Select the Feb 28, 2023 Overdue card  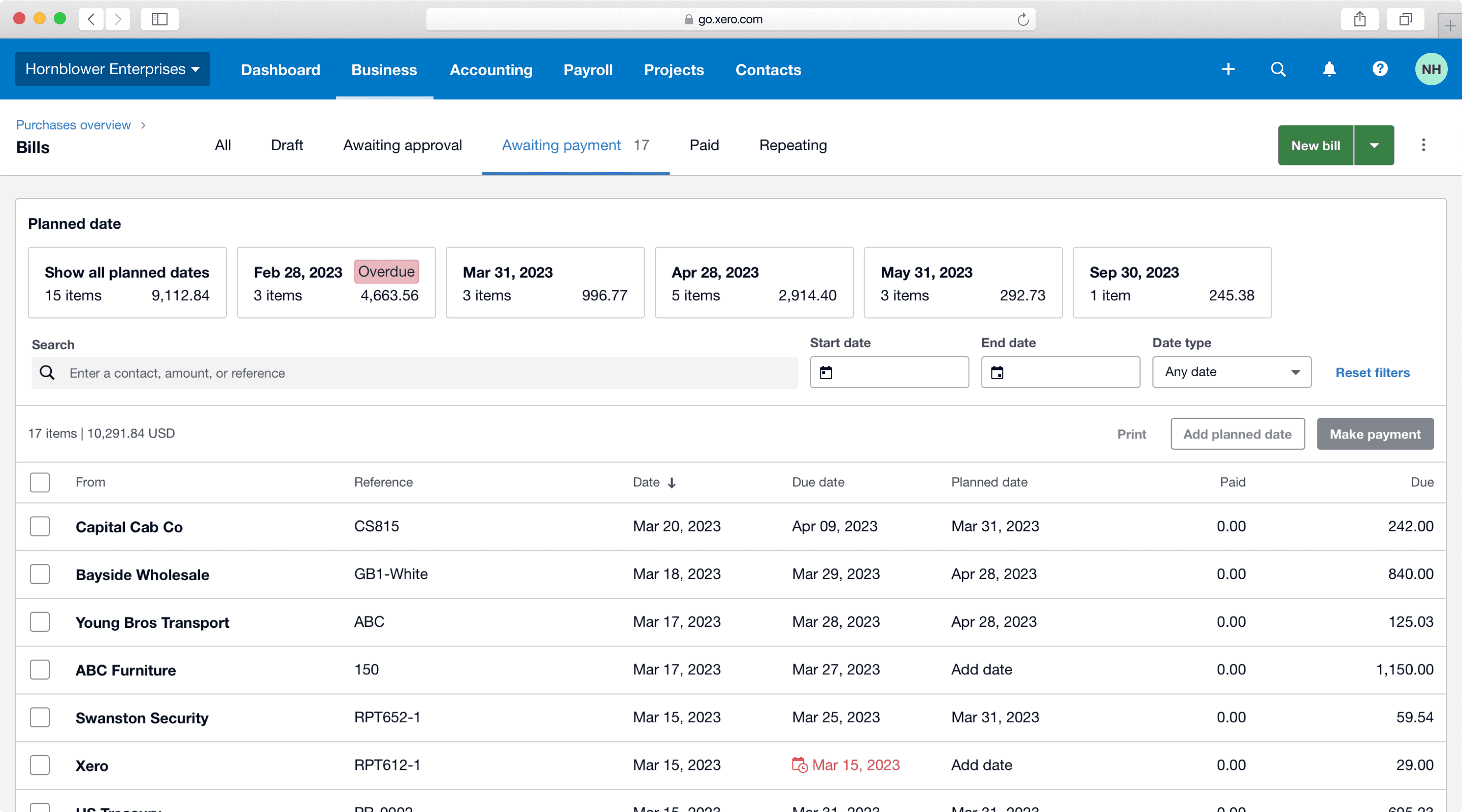point(336,283)
